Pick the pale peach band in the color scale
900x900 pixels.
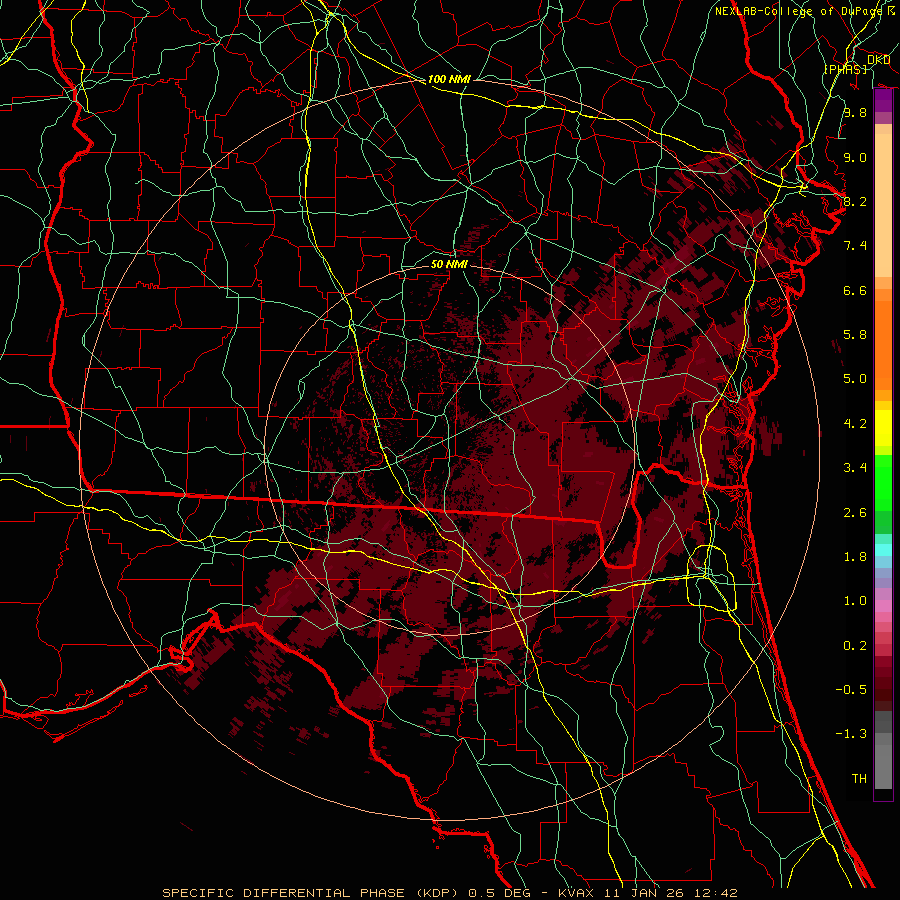point(883,205)
